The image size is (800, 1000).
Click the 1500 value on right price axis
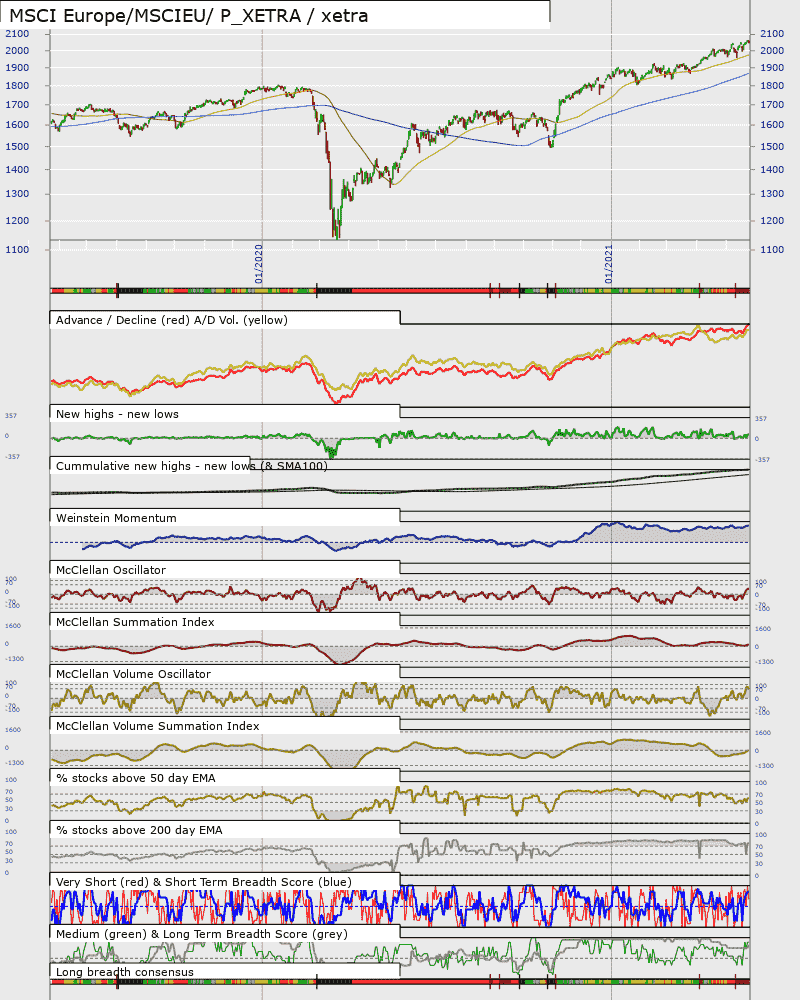772,146
